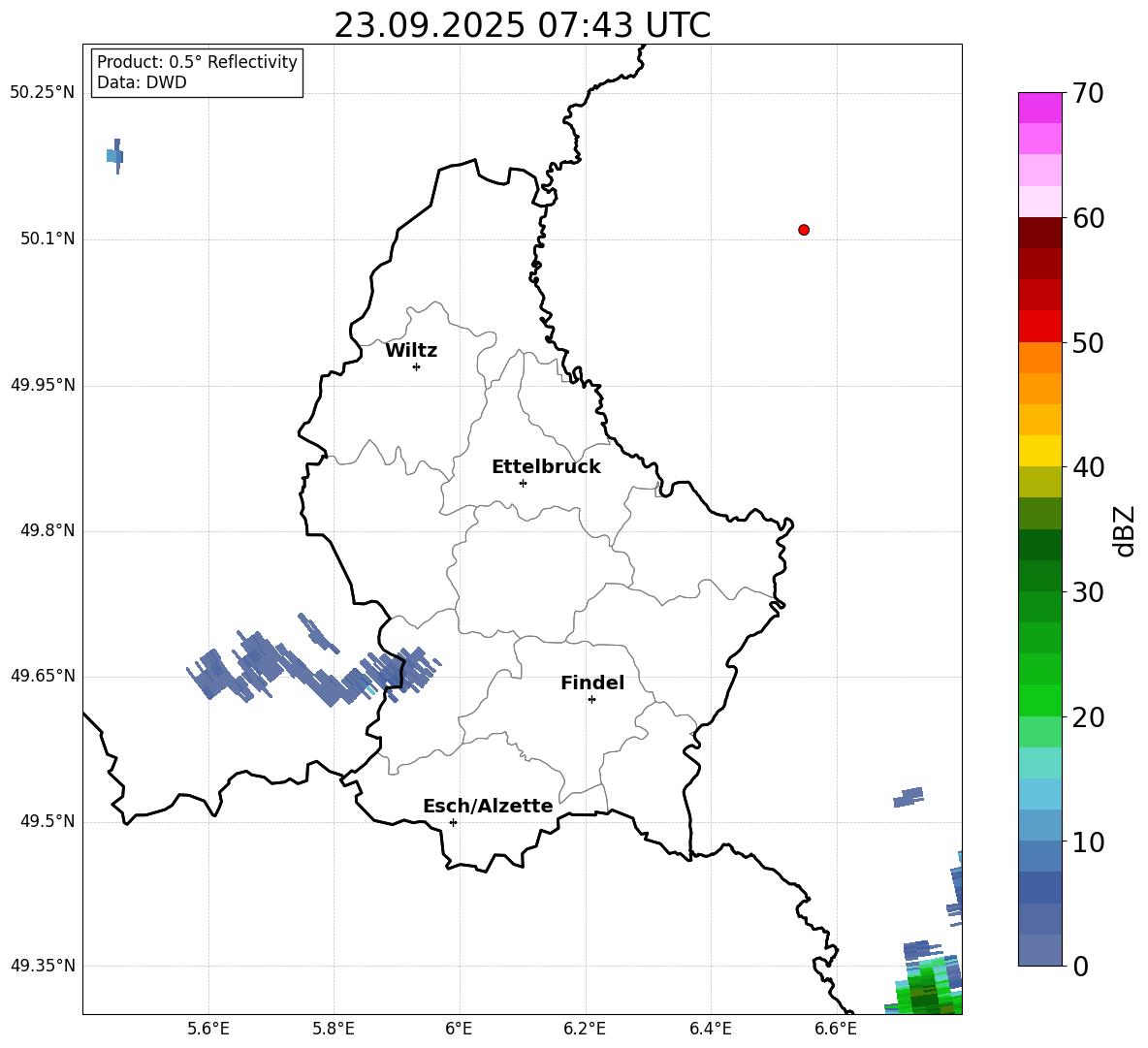Screen dimensions: 1148x1048
Task: Click the 49.5°N latitude label
Action: click(x=48, y=821)
